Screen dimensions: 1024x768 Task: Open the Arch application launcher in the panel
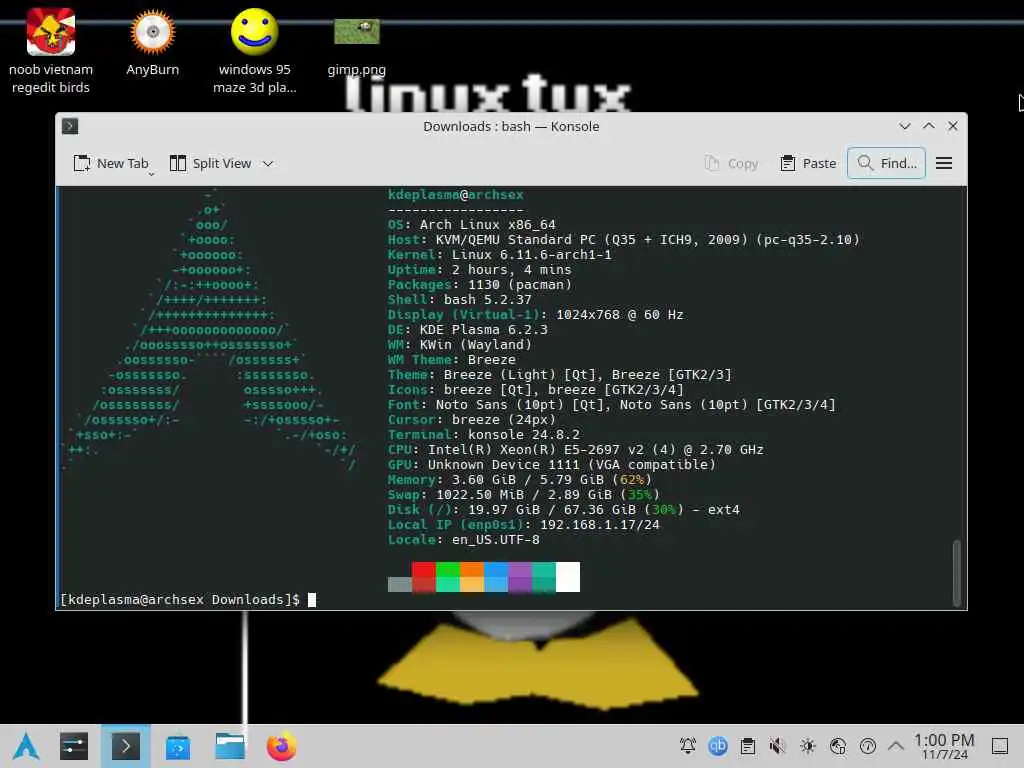pyautogui.click(x=26, y=746)
